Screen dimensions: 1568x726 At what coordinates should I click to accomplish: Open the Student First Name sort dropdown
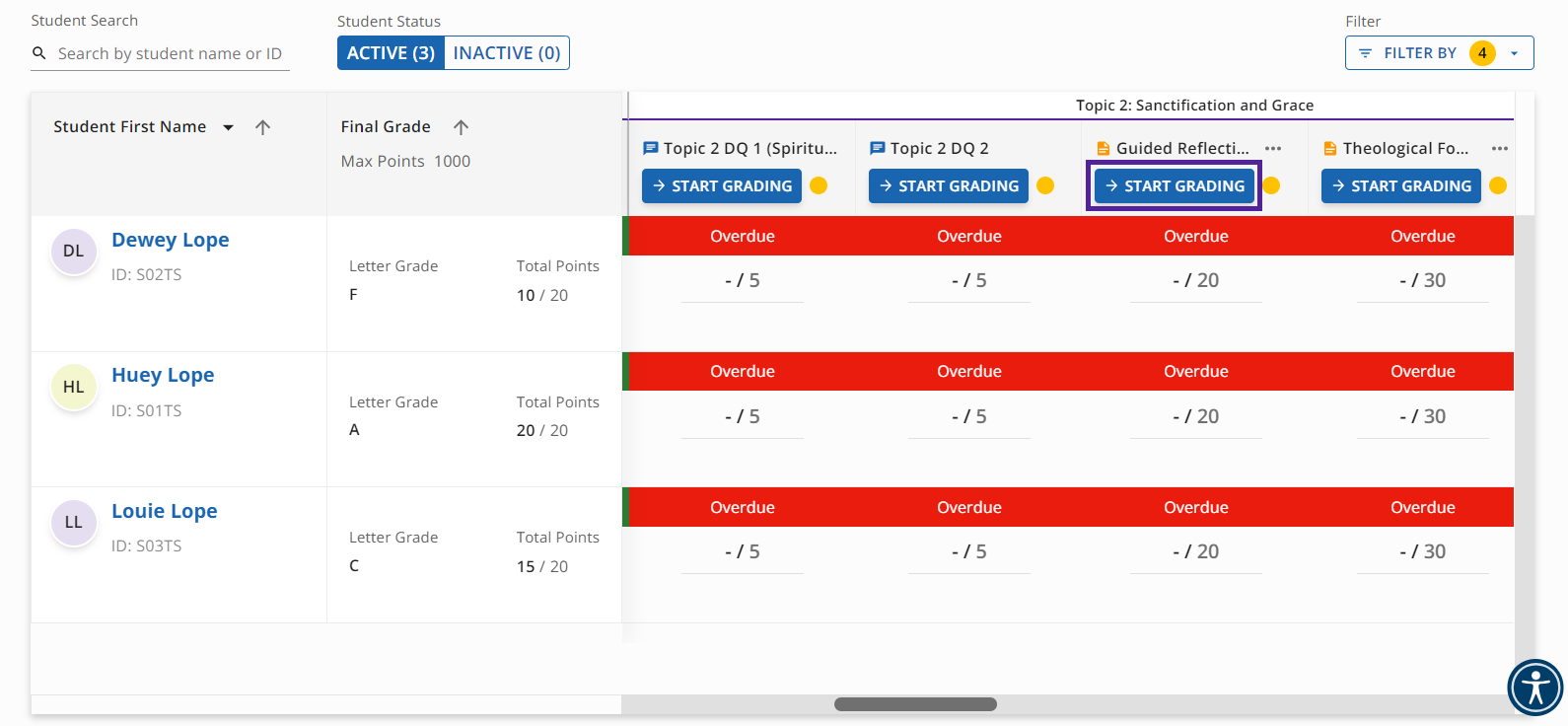click(x=228, y=127)
